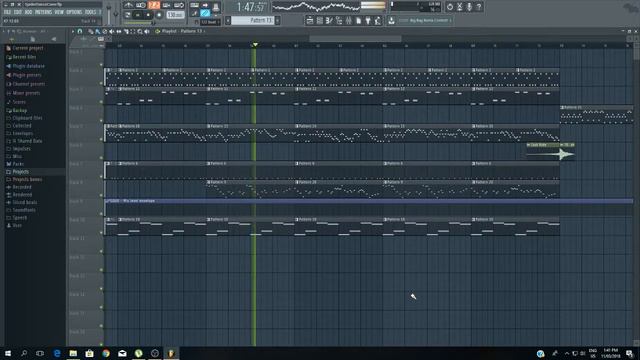Toggle typing keyboard to piano icon
This screenshot has height=360, width=640.
[x=194, y=5]
